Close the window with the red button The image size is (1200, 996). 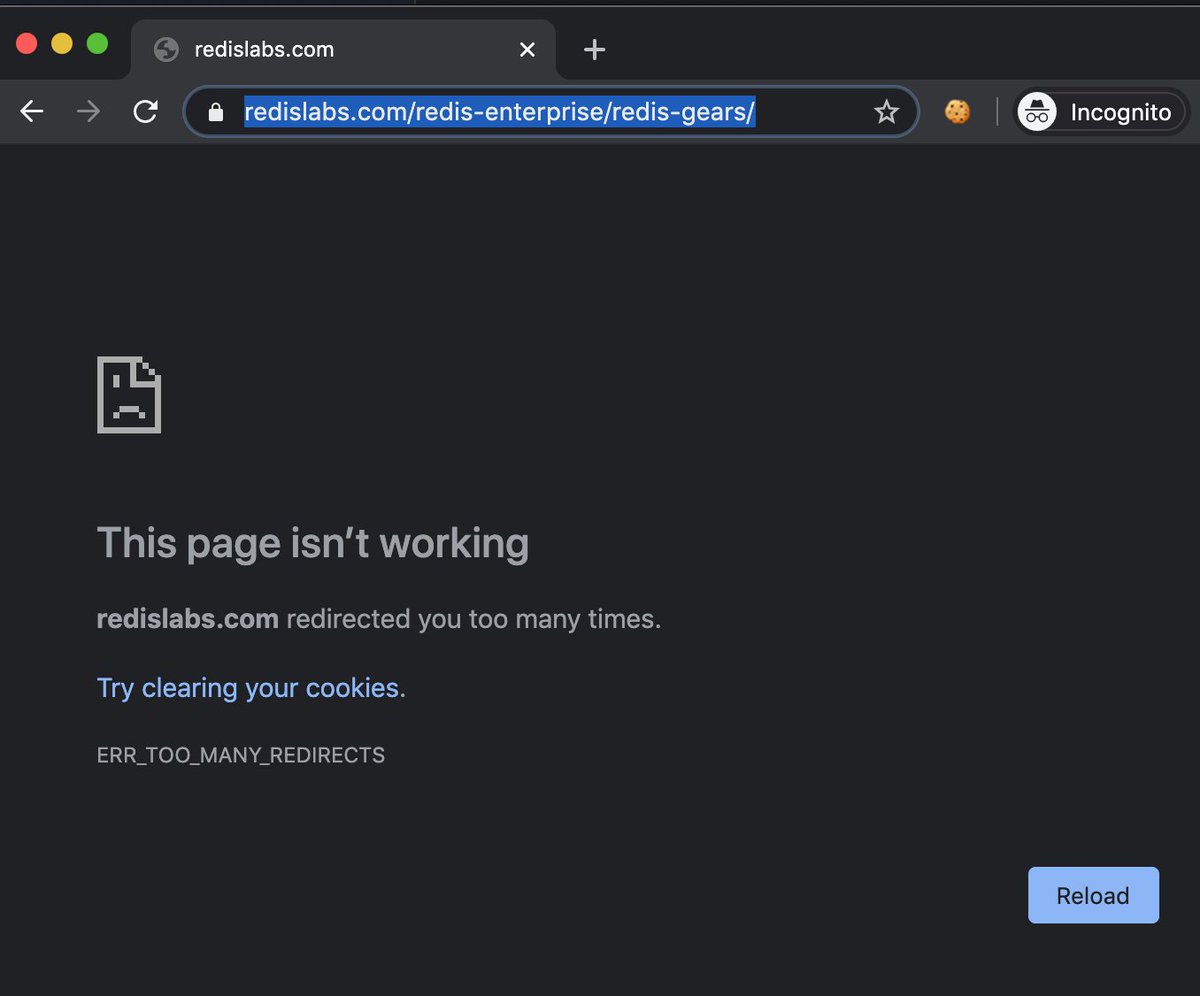(27, 44)
